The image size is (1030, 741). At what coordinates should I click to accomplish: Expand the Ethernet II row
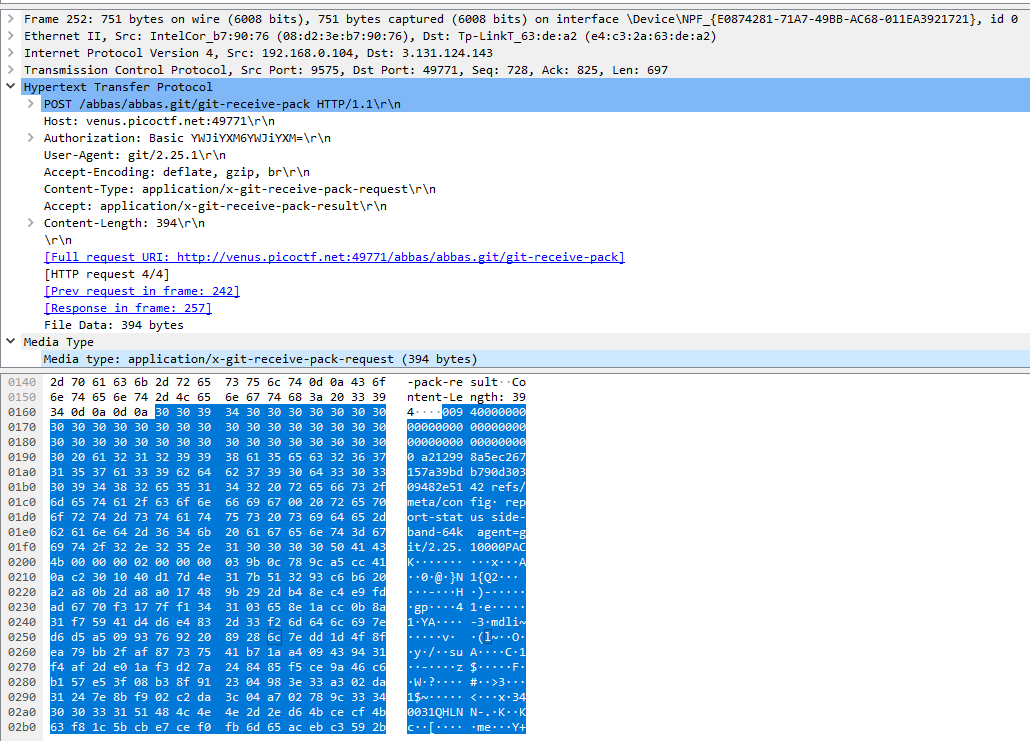click(11, 36)
